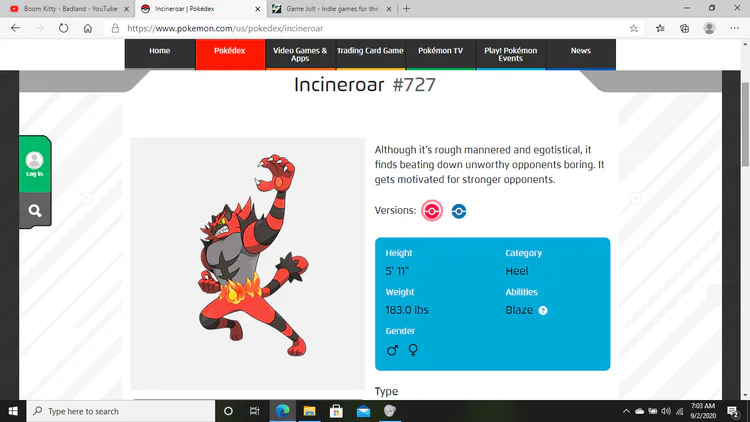Open the volume speaker tray icon
Viewport: 750px width, 422px height.
[666, 411]
